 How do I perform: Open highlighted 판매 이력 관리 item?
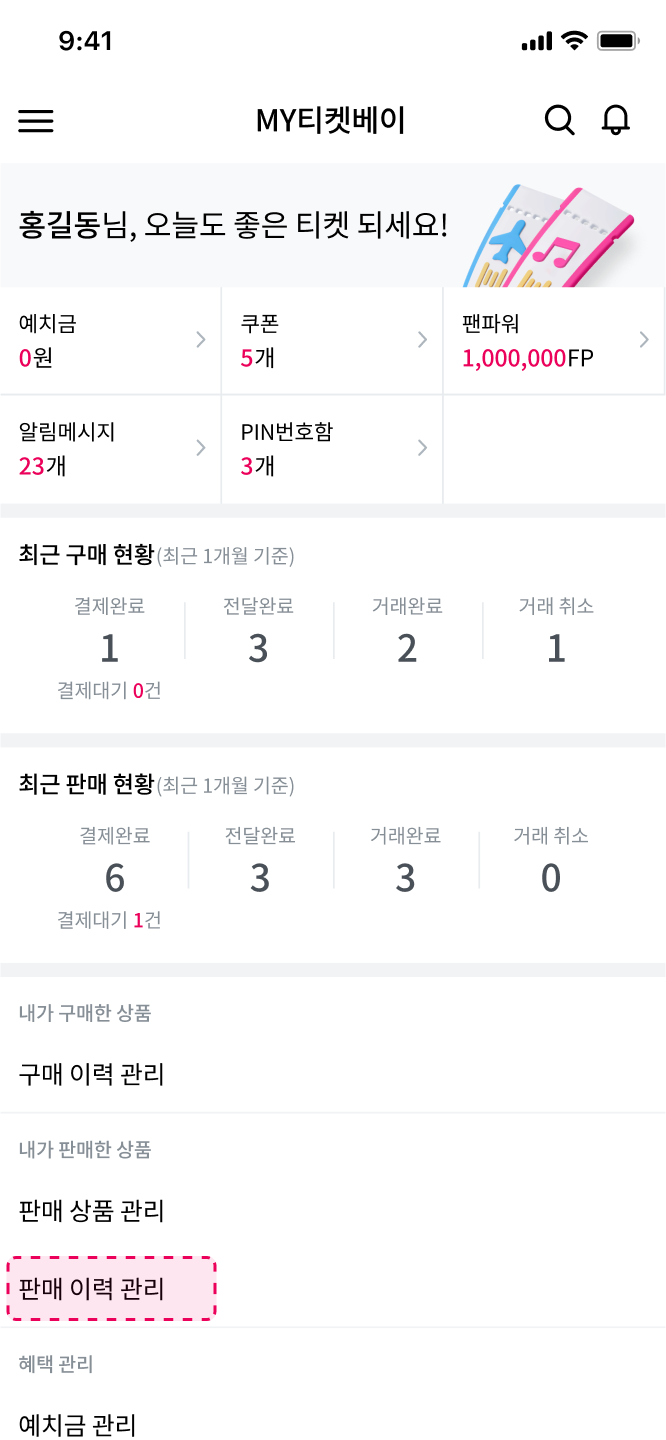[x=111, y=1288]
